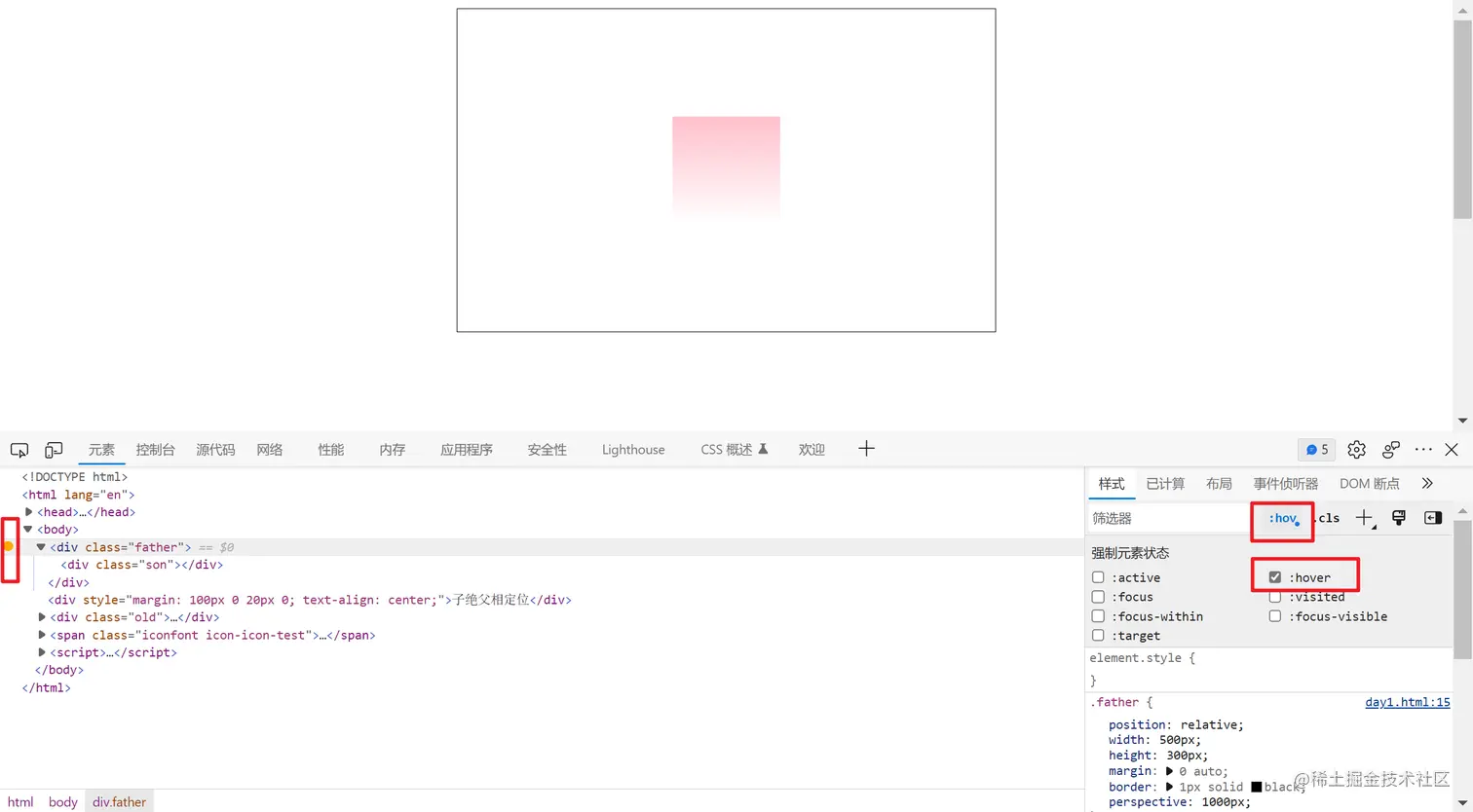1473x812 pixels.
Task: Open the issues counter showing 5
Action: [1317, 450]
